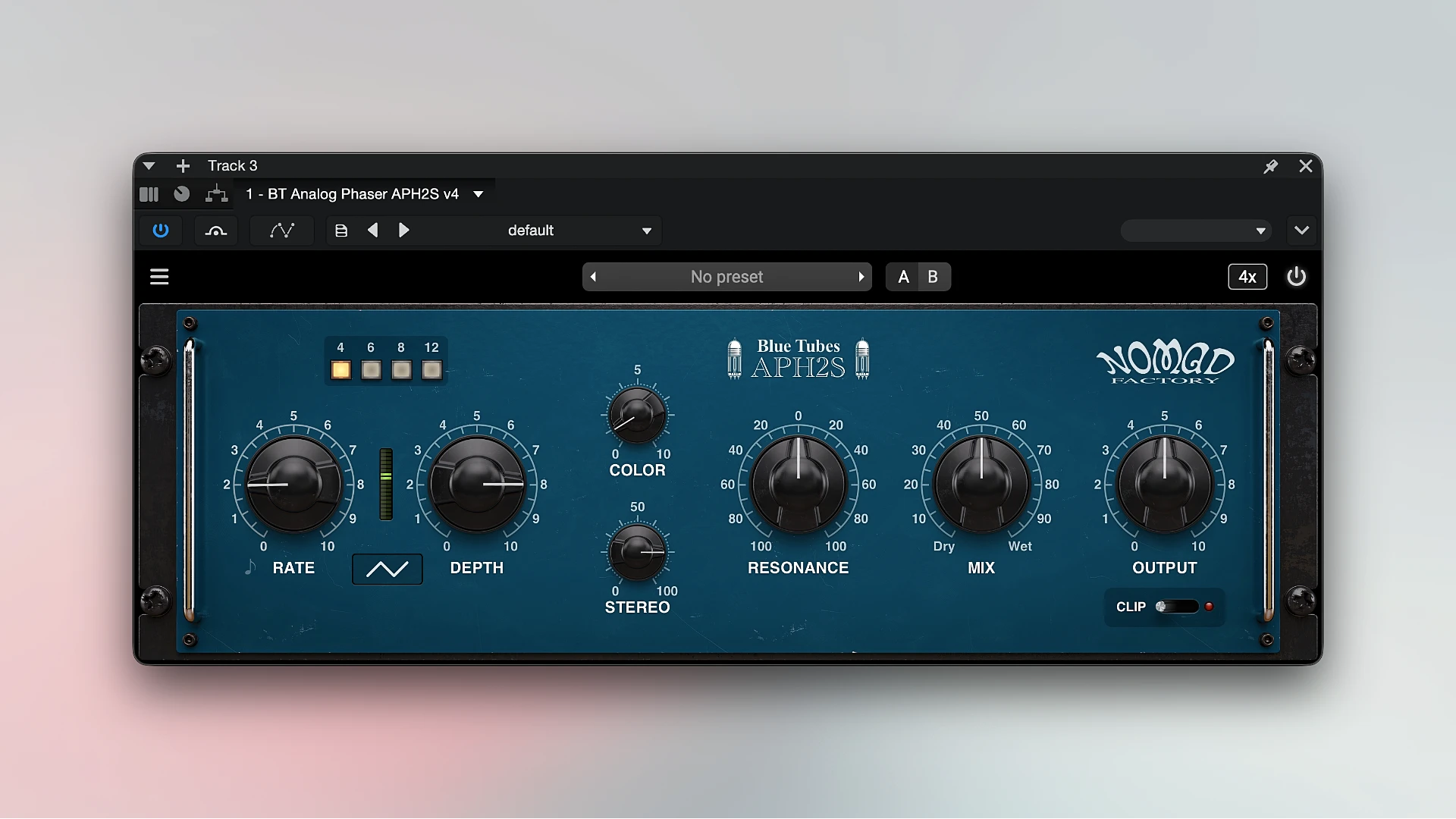
Task: Toggle the blue plugin bypass power button
Action: [x=160, y=231]
